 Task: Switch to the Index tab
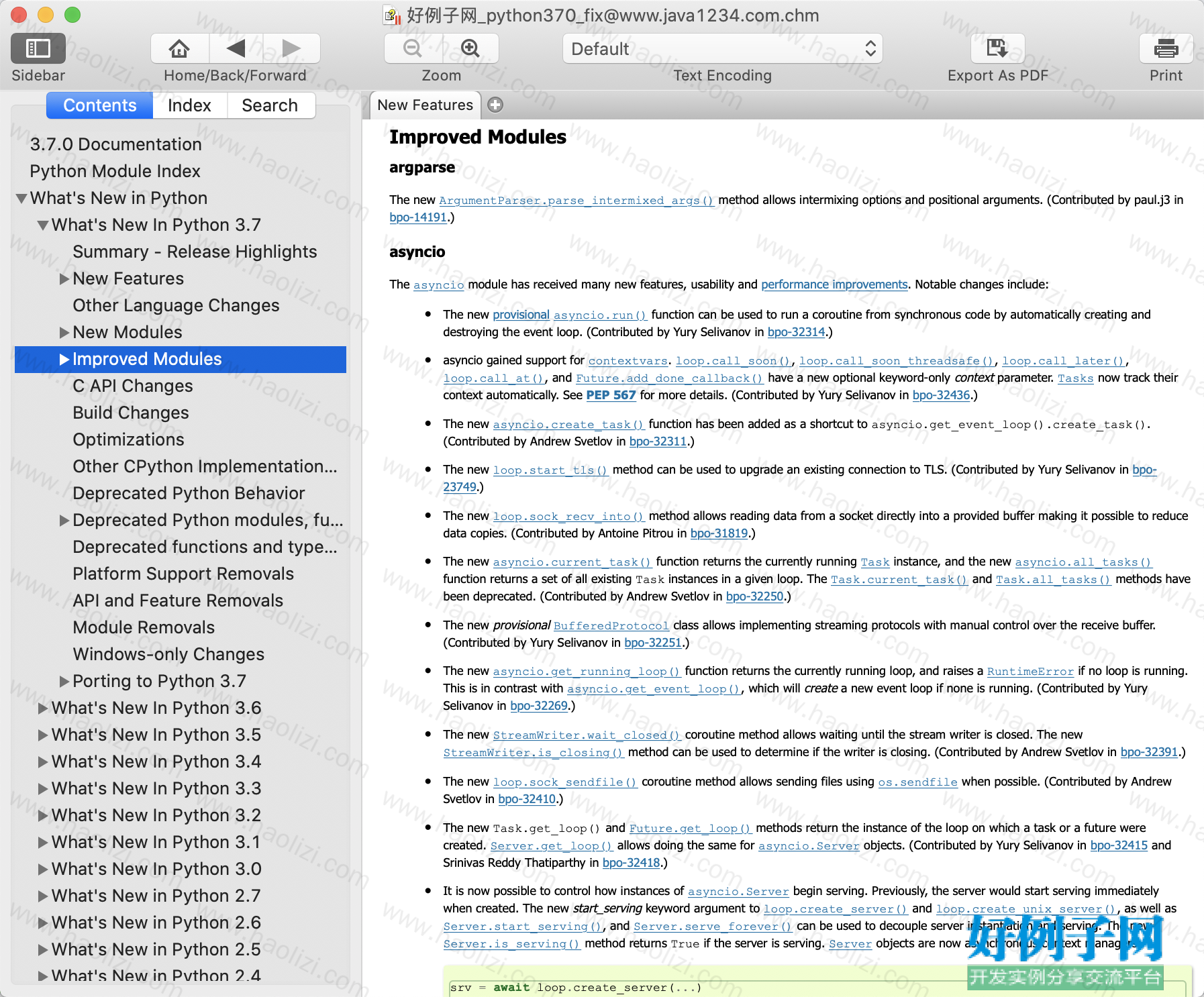(x=189, y=105)
